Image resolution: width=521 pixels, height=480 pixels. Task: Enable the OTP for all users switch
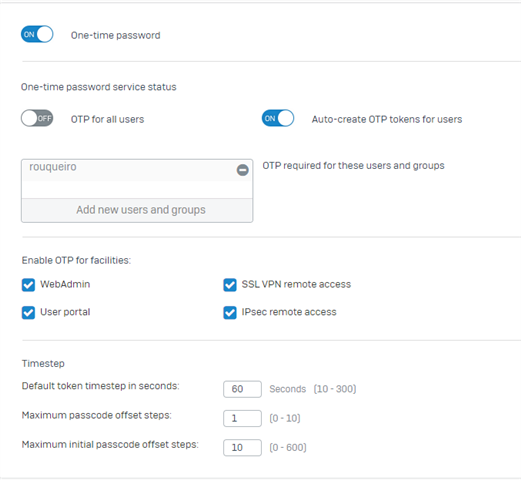pos(37,118)
